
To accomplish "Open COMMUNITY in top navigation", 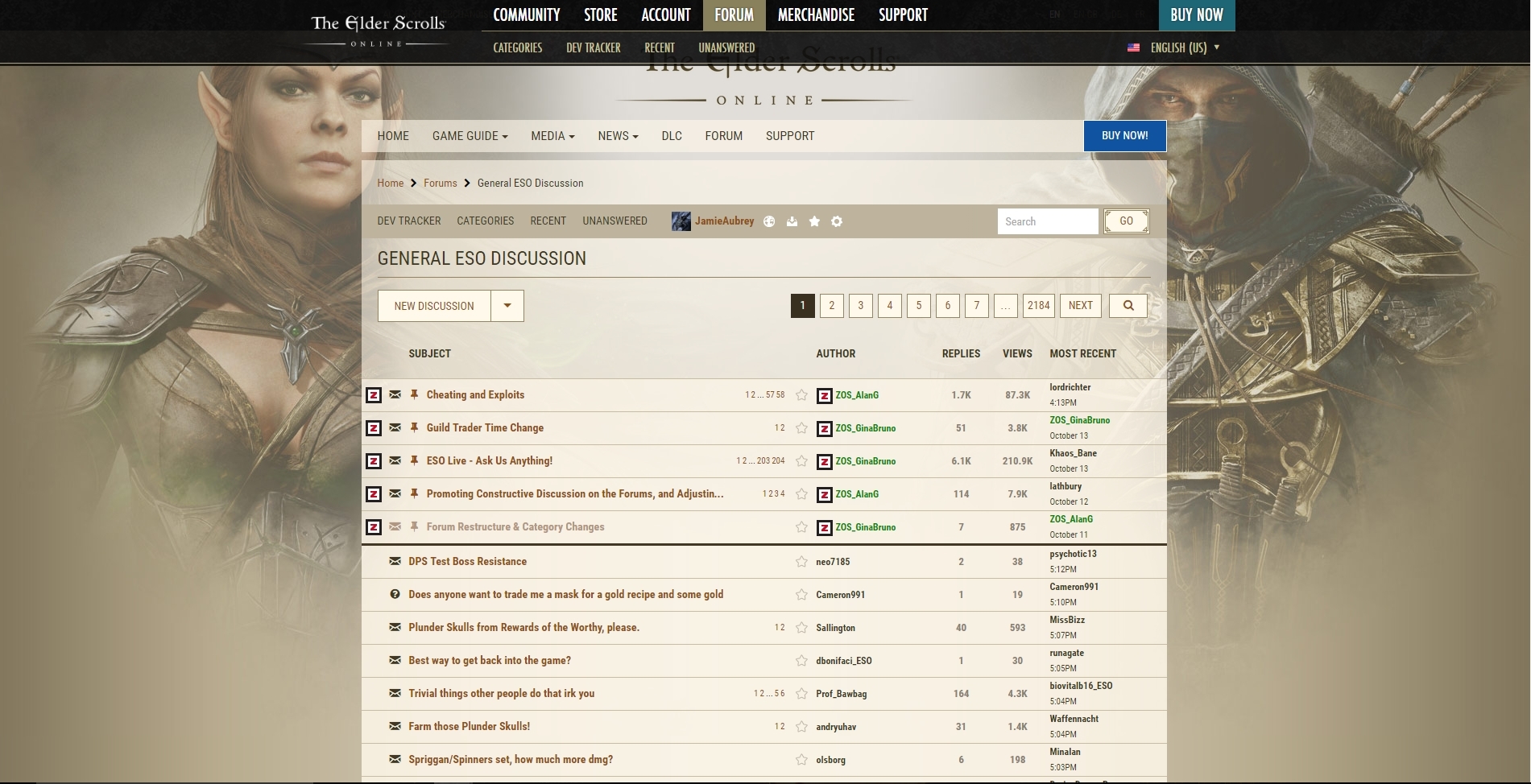I will point(527,15).
